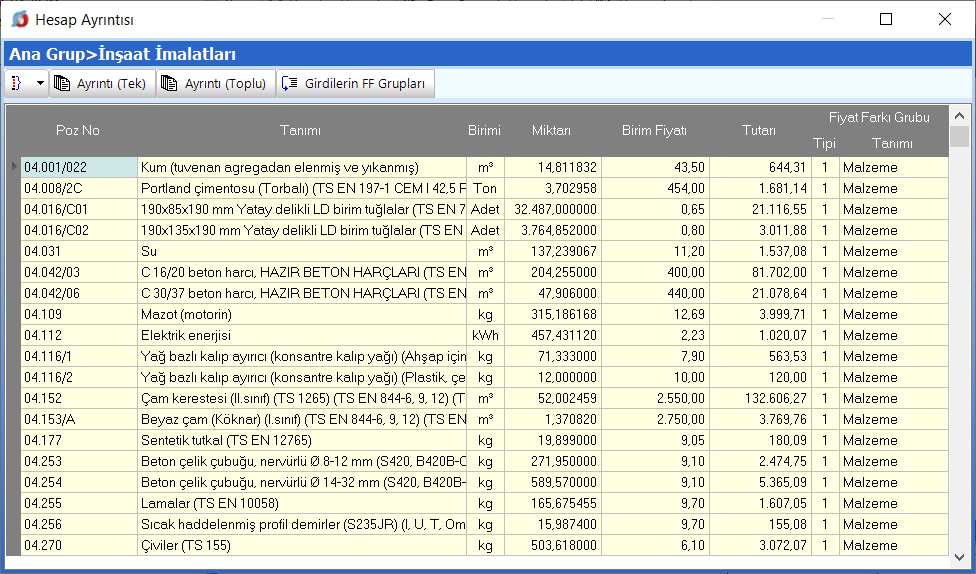Click the amount 180,09

tap(761, 440)
